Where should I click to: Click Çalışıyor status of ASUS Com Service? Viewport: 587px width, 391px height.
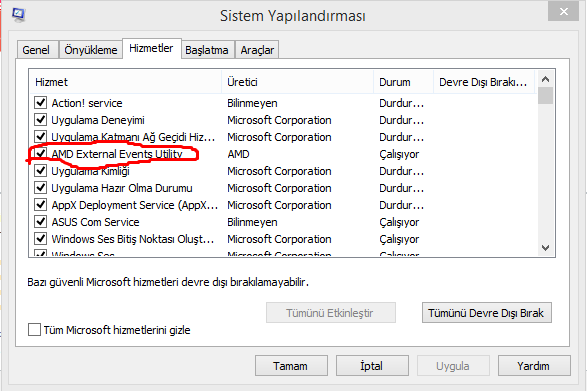[399, 222]
